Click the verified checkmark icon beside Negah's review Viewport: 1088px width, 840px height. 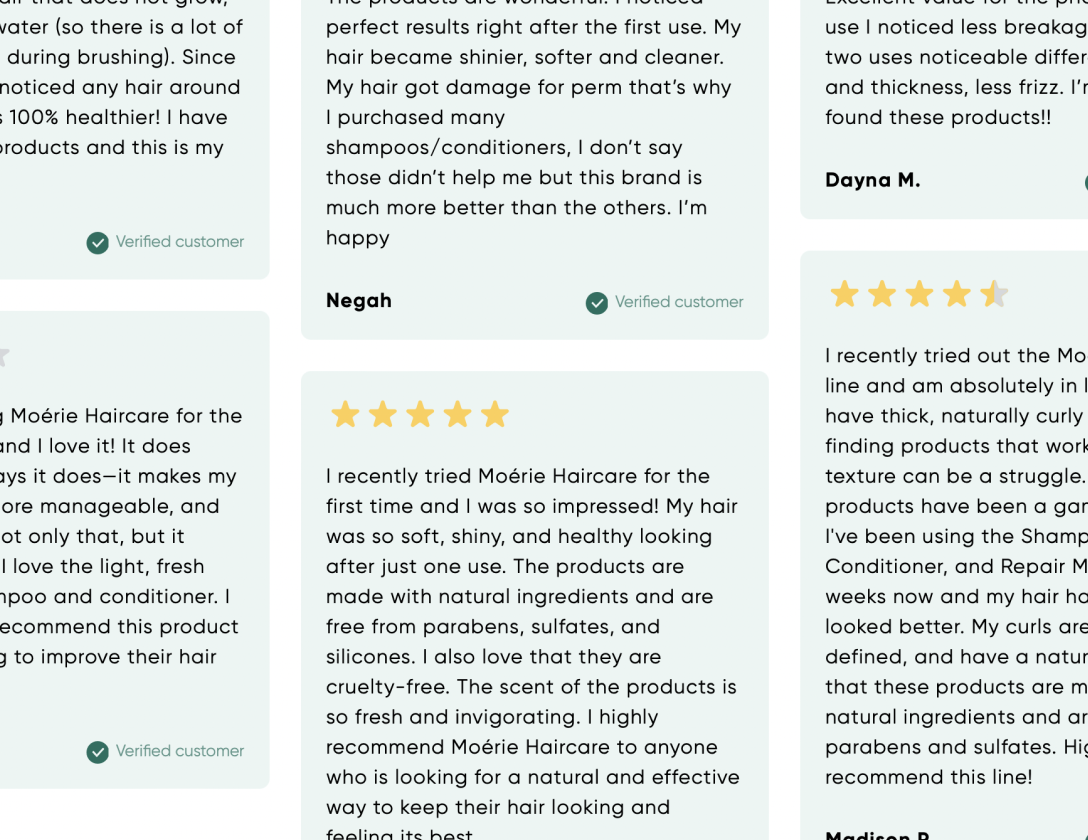[597, 302]
